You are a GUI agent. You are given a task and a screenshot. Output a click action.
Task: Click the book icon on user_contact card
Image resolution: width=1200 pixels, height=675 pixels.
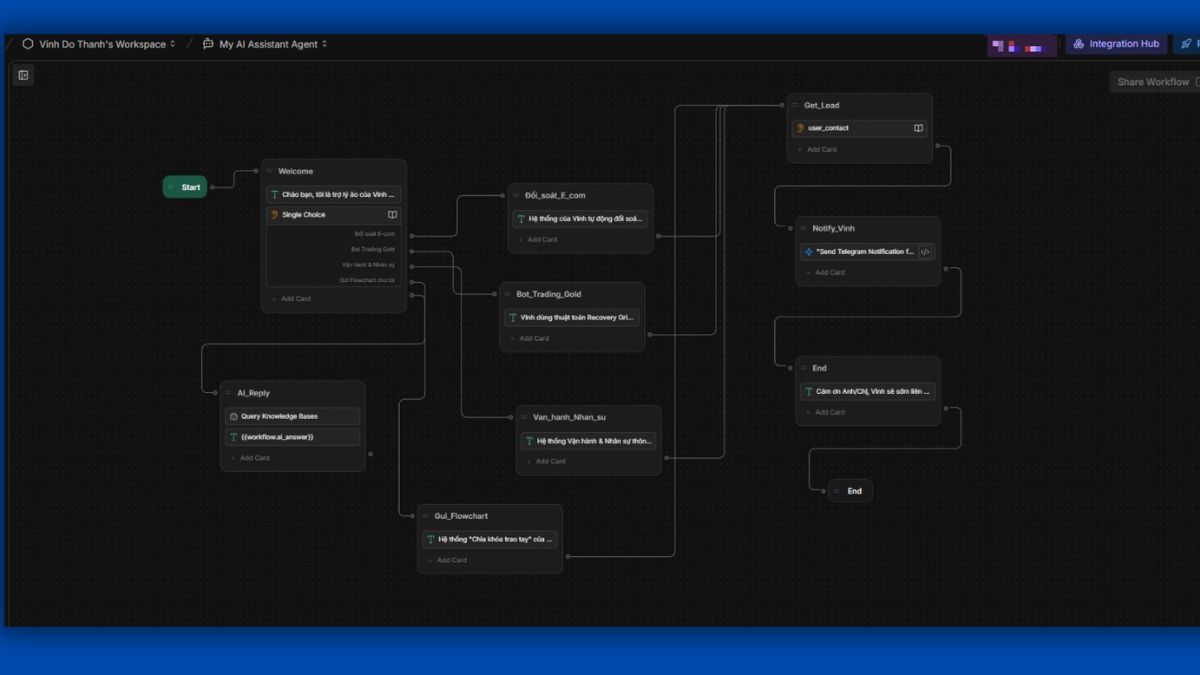click(918, 128)
